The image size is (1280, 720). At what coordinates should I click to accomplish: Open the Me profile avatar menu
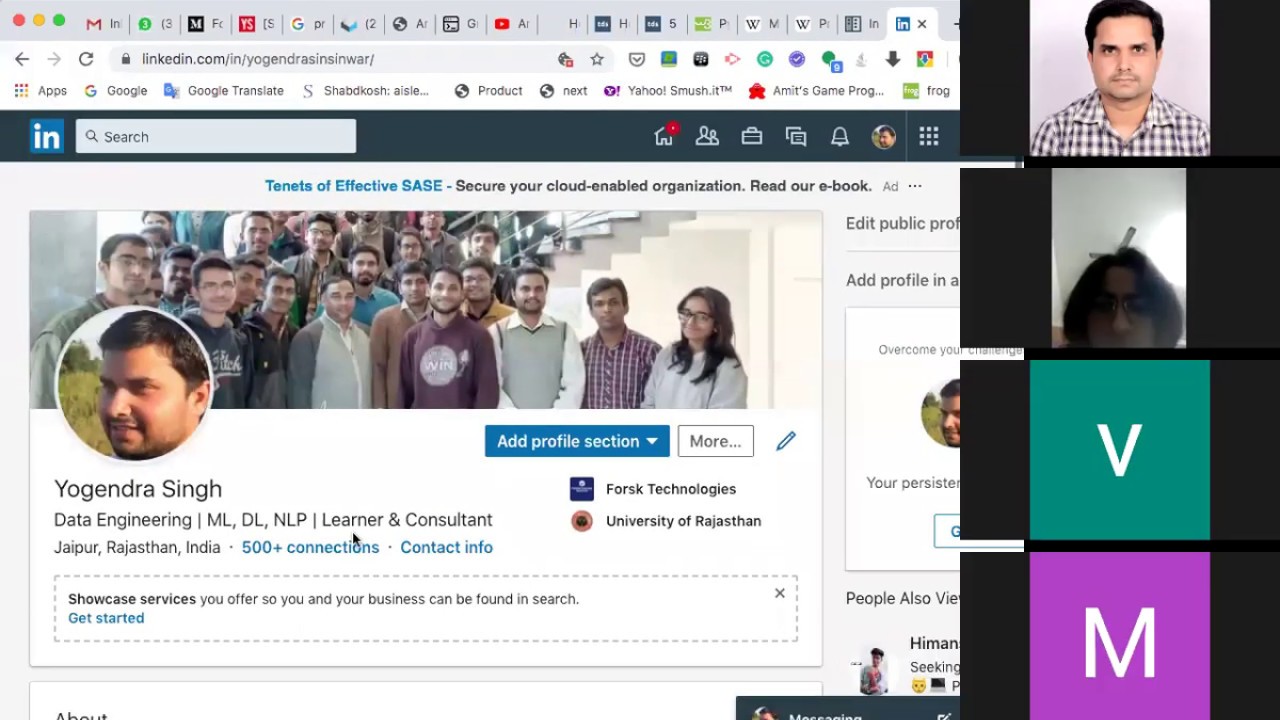point(884,137)
